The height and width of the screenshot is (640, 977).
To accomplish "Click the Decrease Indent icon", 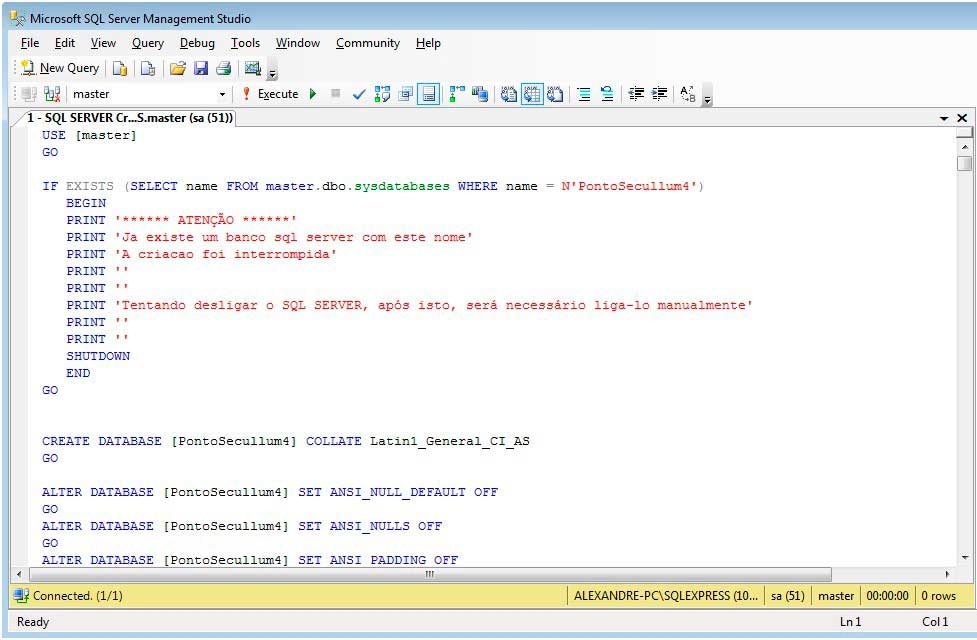I will pyautogui.click(x=636, y=94).
